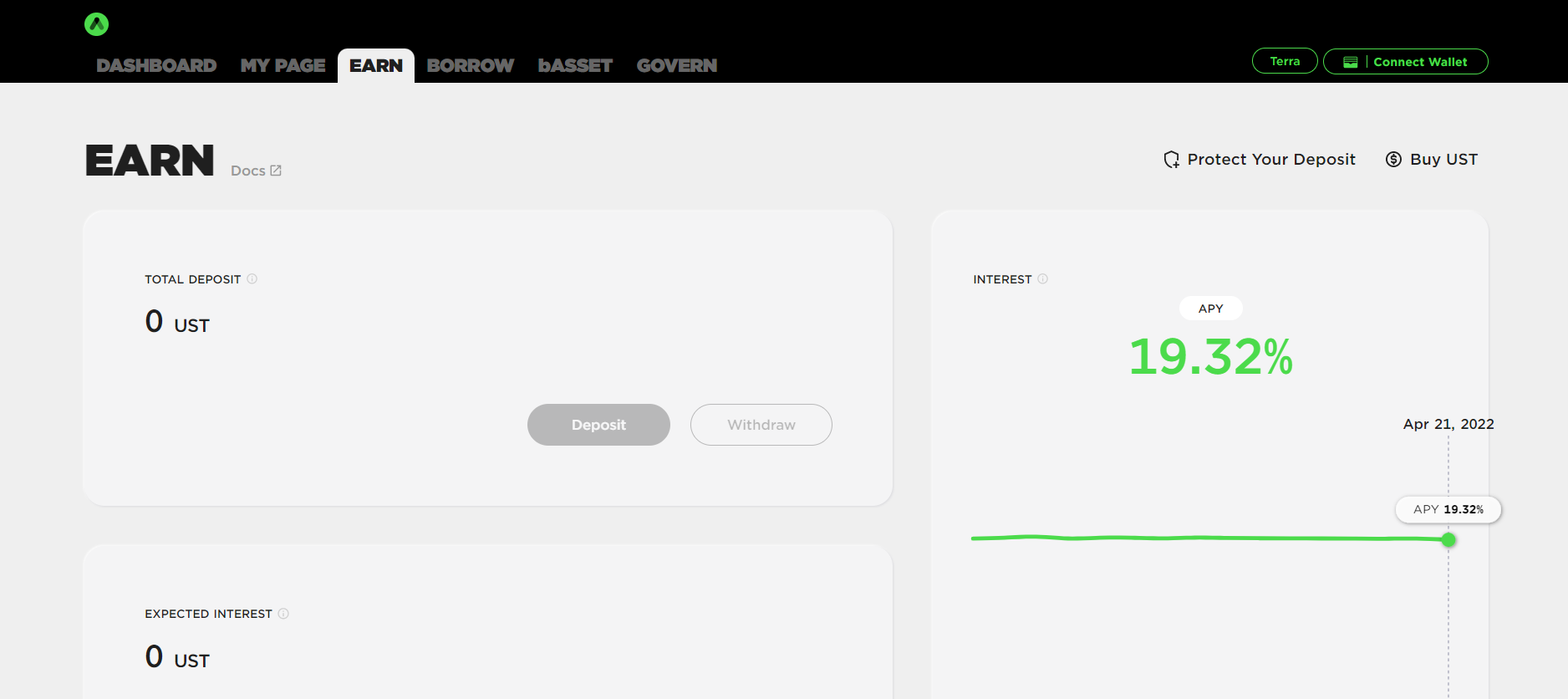The width and height of the screenshot is (1568, 699).
Task: Switch to the BORROW tab
Action: point(470,65)
